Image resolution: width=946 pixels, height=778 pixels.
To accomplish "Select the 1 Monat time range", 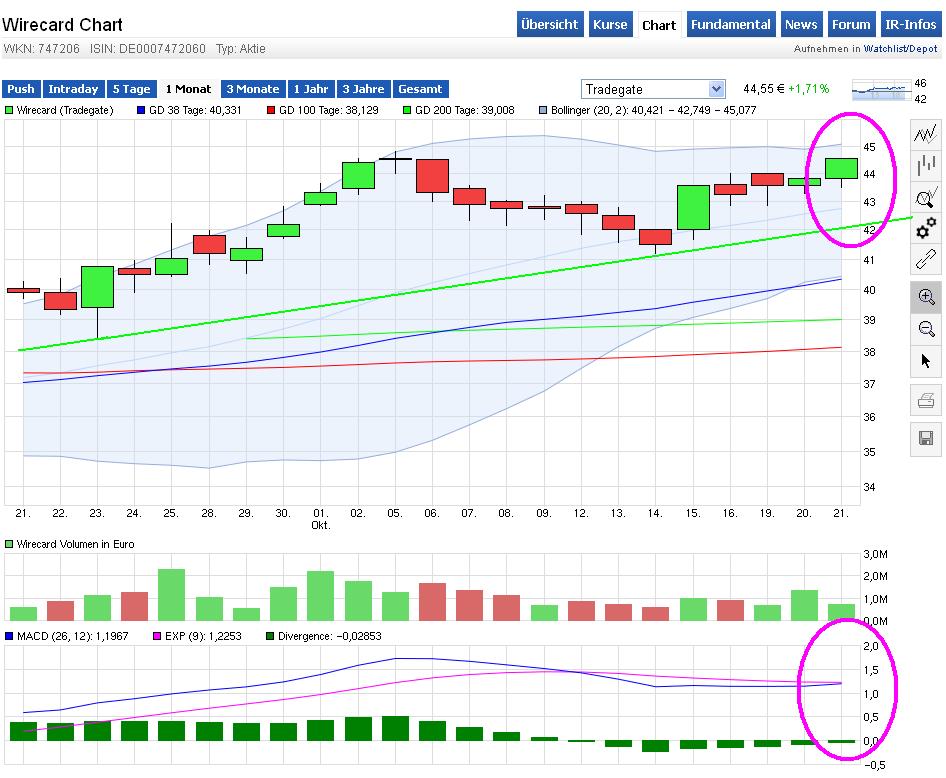I will pyautogui.click(x=188, y=89).
